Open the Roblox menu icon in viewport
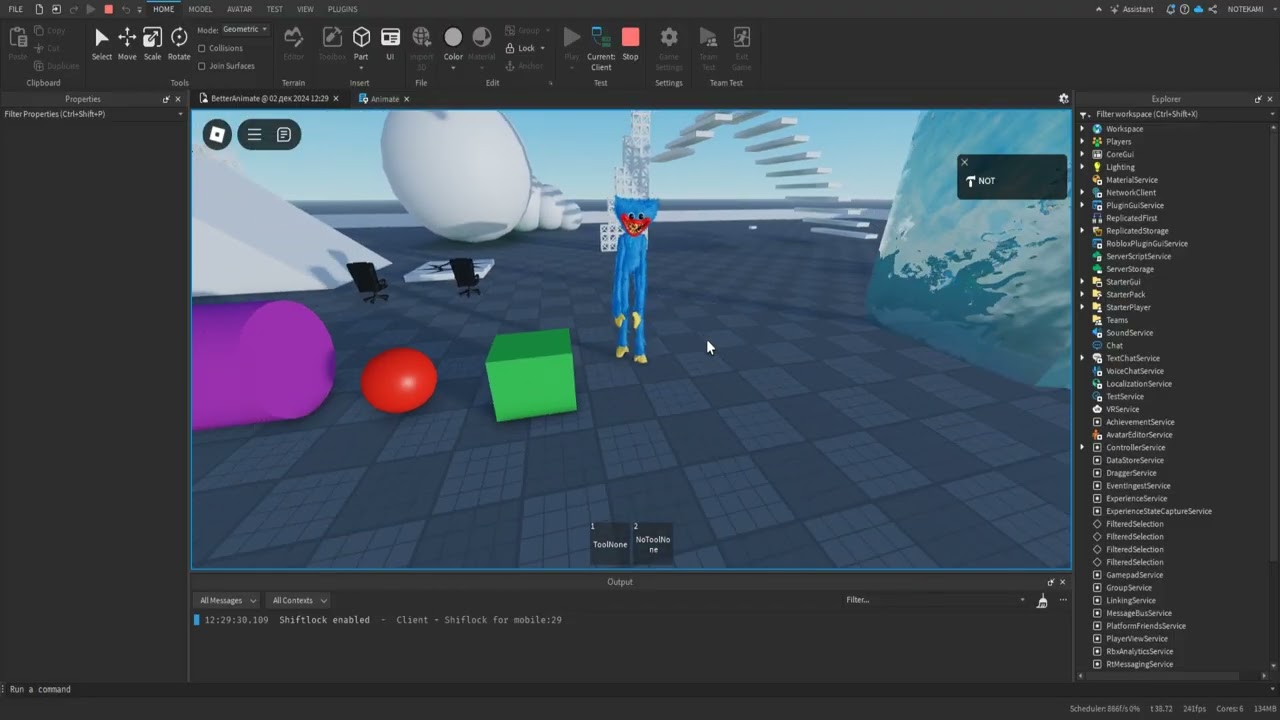 [217, 134]
